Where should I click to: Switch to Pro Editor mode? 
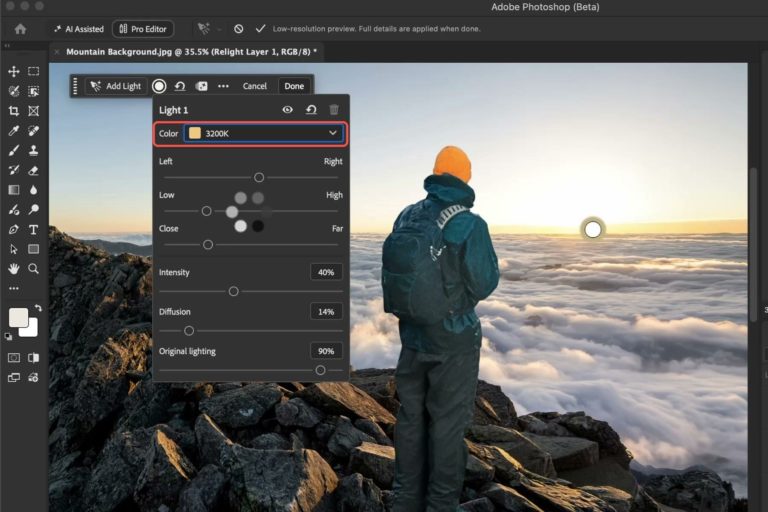[143, 29]
